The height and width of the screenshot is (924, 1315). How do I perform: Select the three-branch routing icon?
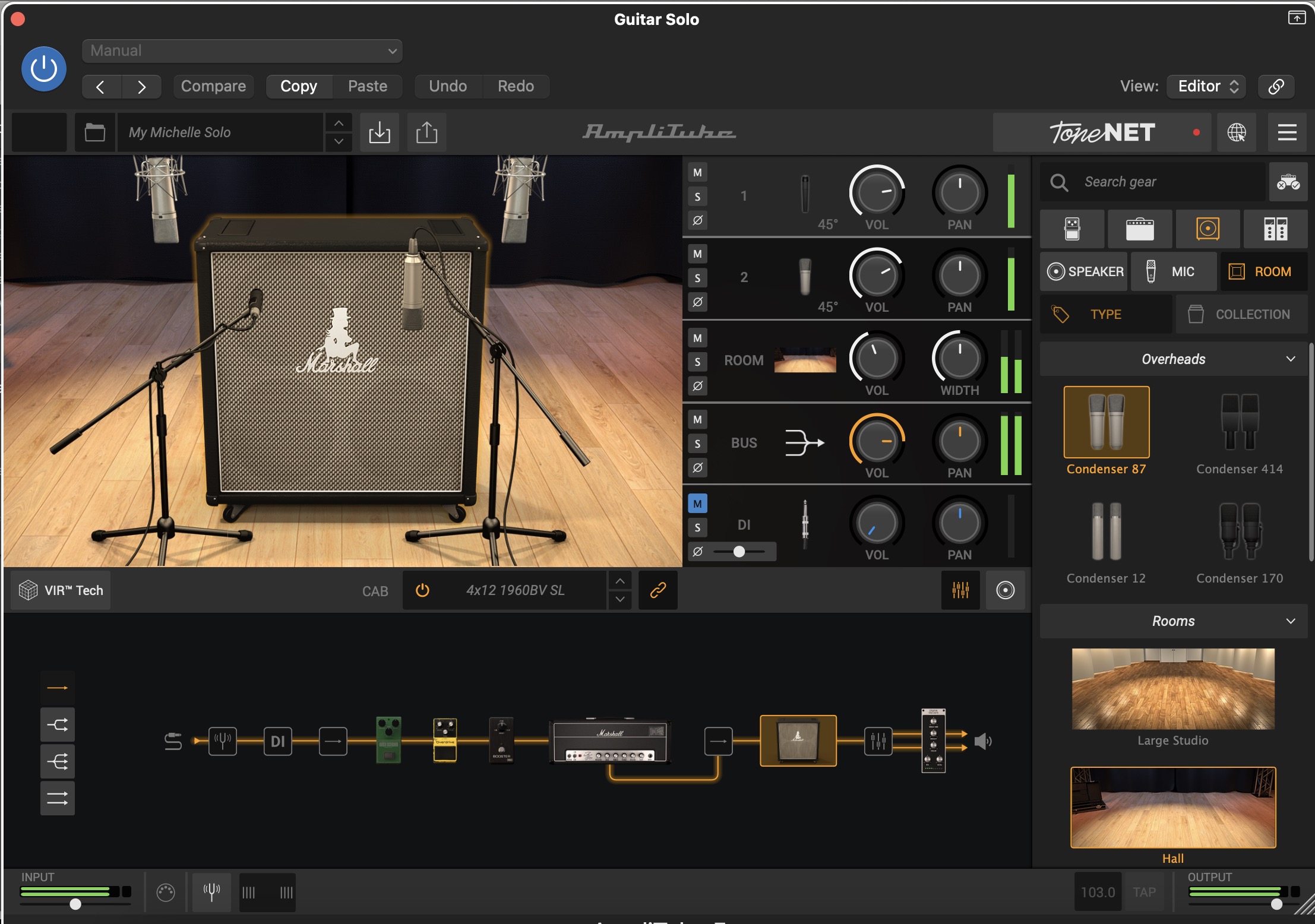click(x=58, y=761)
